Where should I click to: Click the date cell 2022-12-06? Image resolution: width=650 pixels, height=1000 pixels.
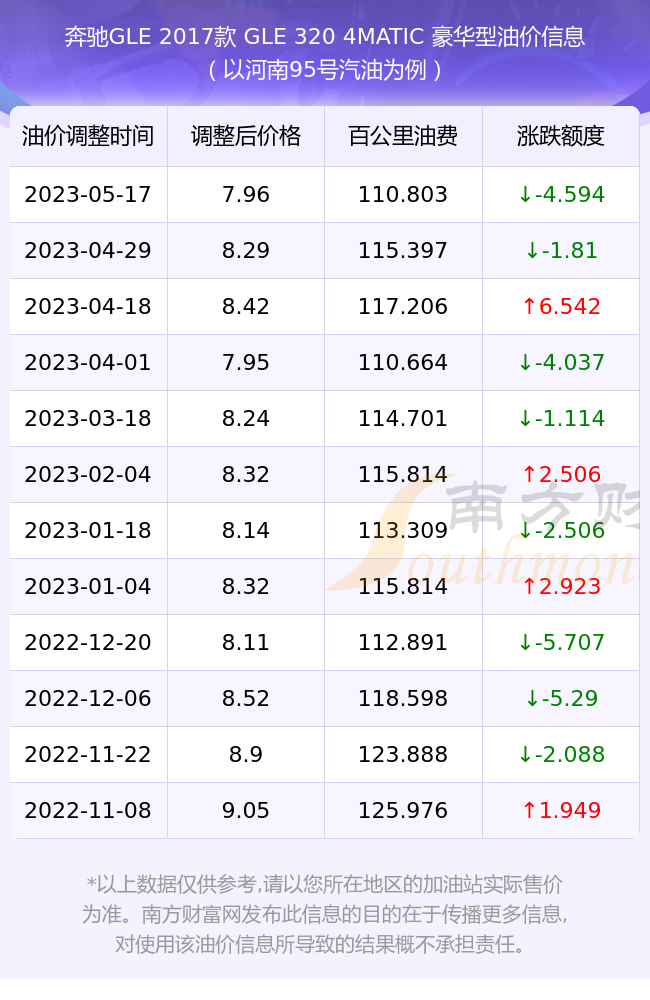[x=88, y=699]
